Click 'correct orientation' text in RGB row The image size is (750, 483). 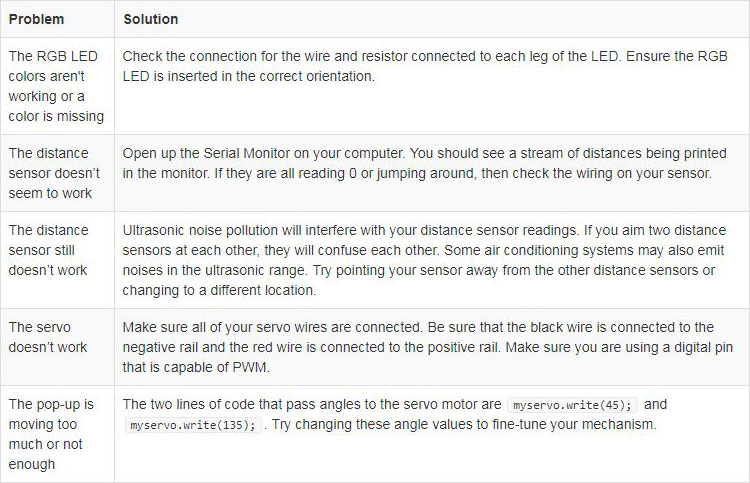pos(325,77)
